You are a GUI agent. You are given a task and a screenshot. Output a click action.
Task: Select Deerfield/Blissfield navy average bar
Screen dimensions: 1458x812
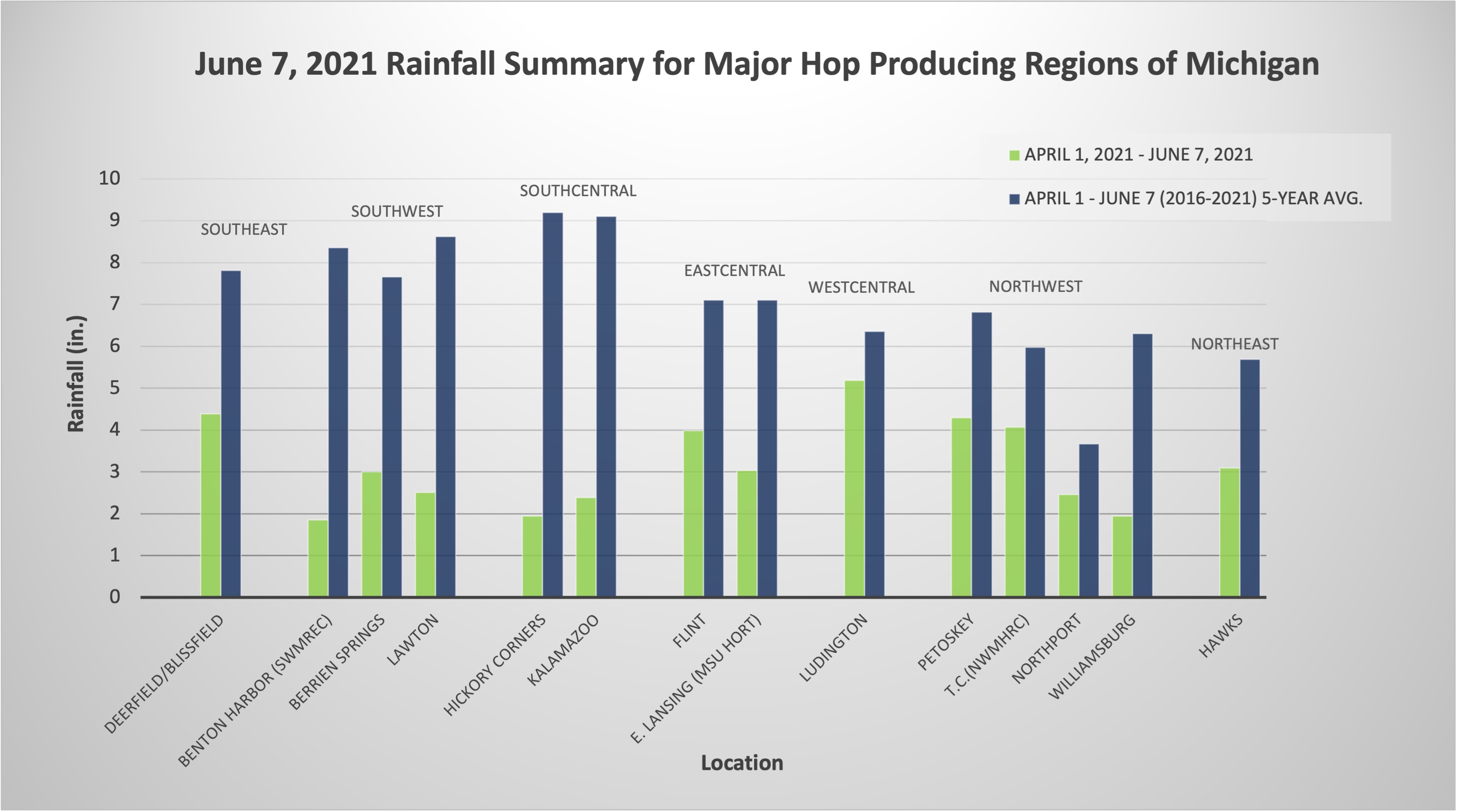pos(231,434)
